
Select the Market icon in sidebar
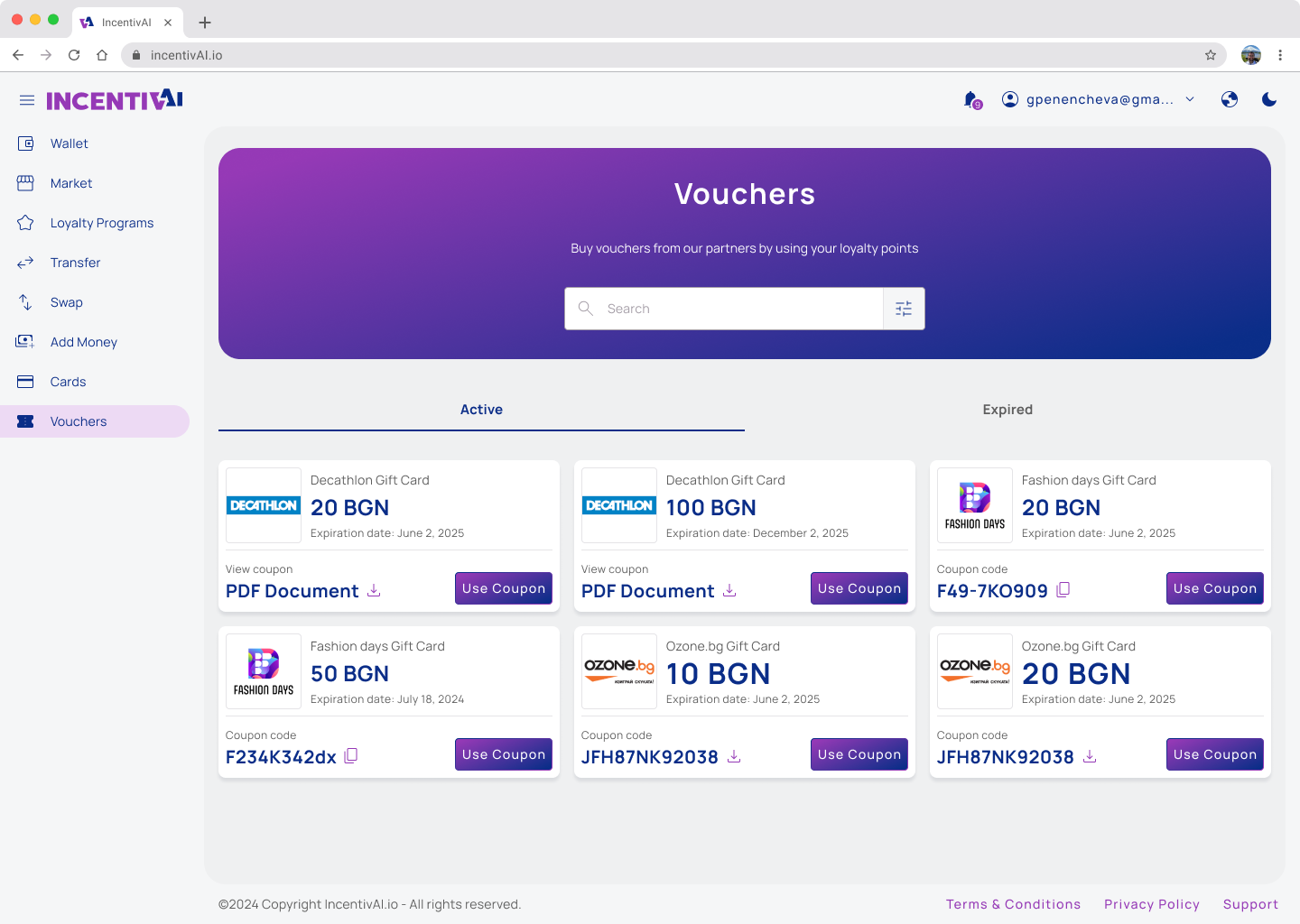coord(25,182)
